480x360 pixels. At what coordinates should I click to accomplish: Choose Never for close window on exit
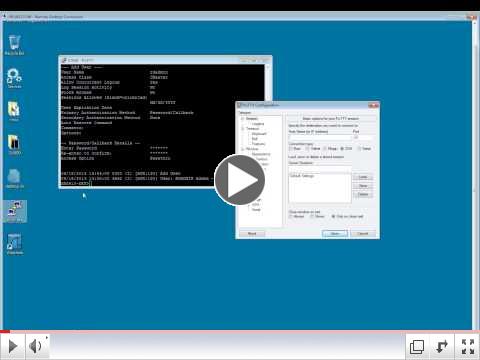click(x=312, y=216)
